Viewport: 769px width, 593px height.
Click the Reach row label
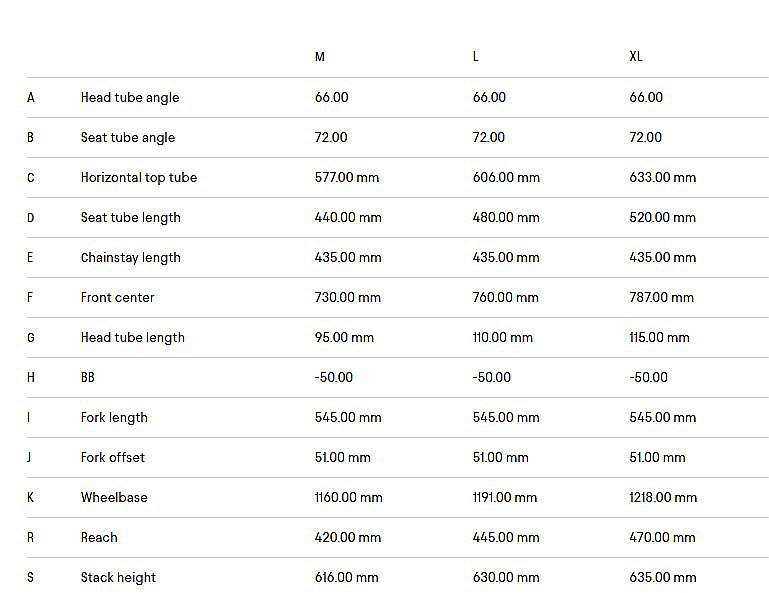[x=99, y=537]
